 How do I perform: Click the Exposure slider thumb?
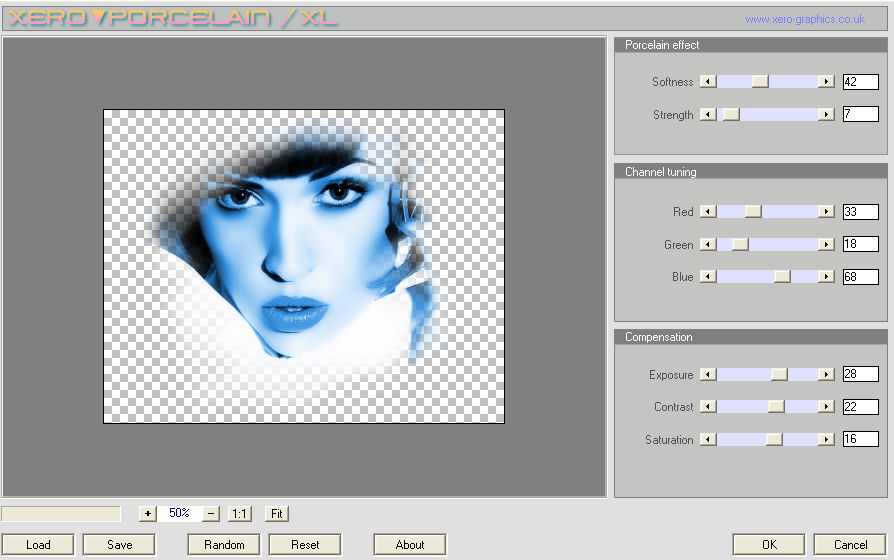click(779, 375)
